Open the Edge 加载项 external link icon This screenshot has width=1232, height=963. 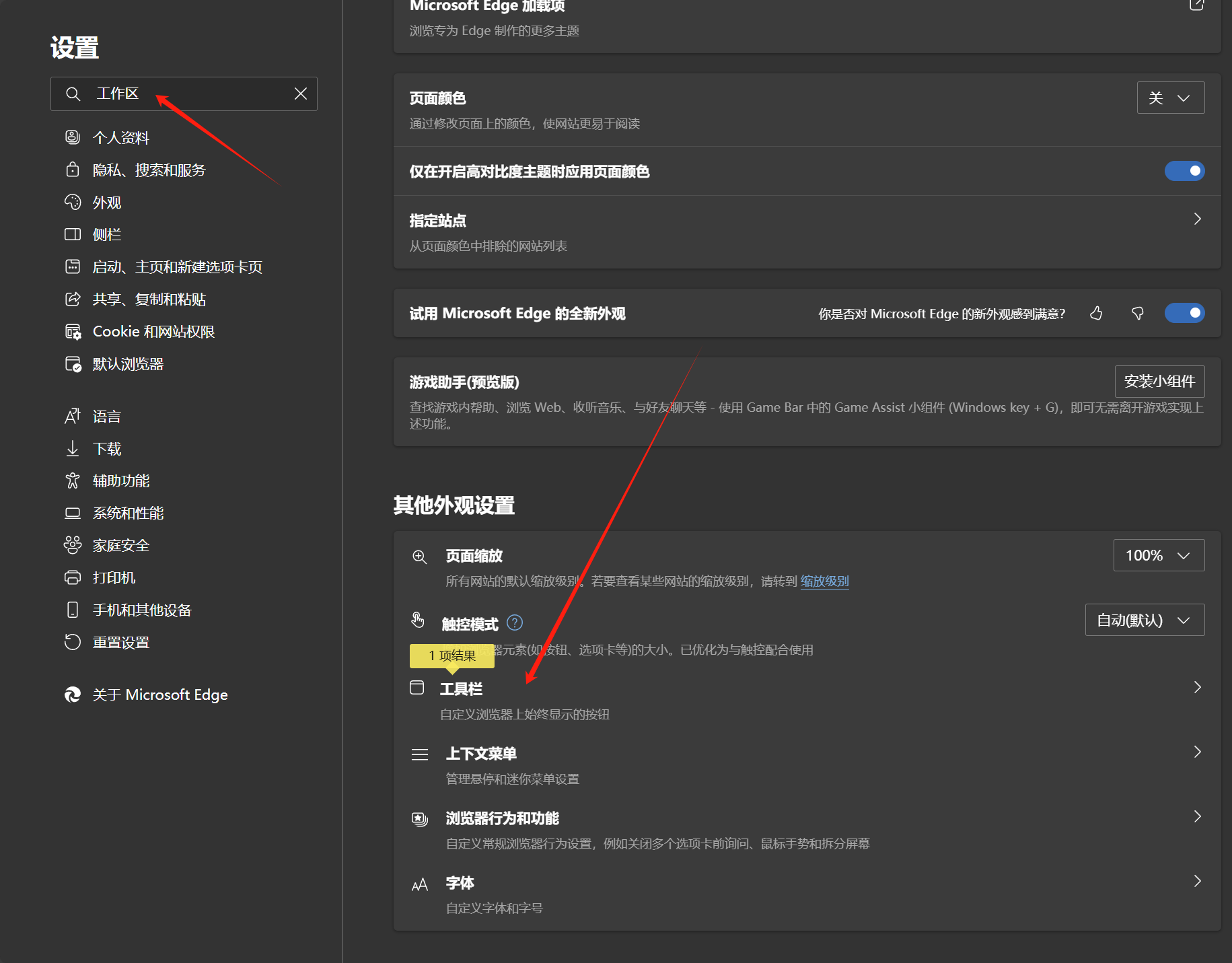pos(1196,5)
